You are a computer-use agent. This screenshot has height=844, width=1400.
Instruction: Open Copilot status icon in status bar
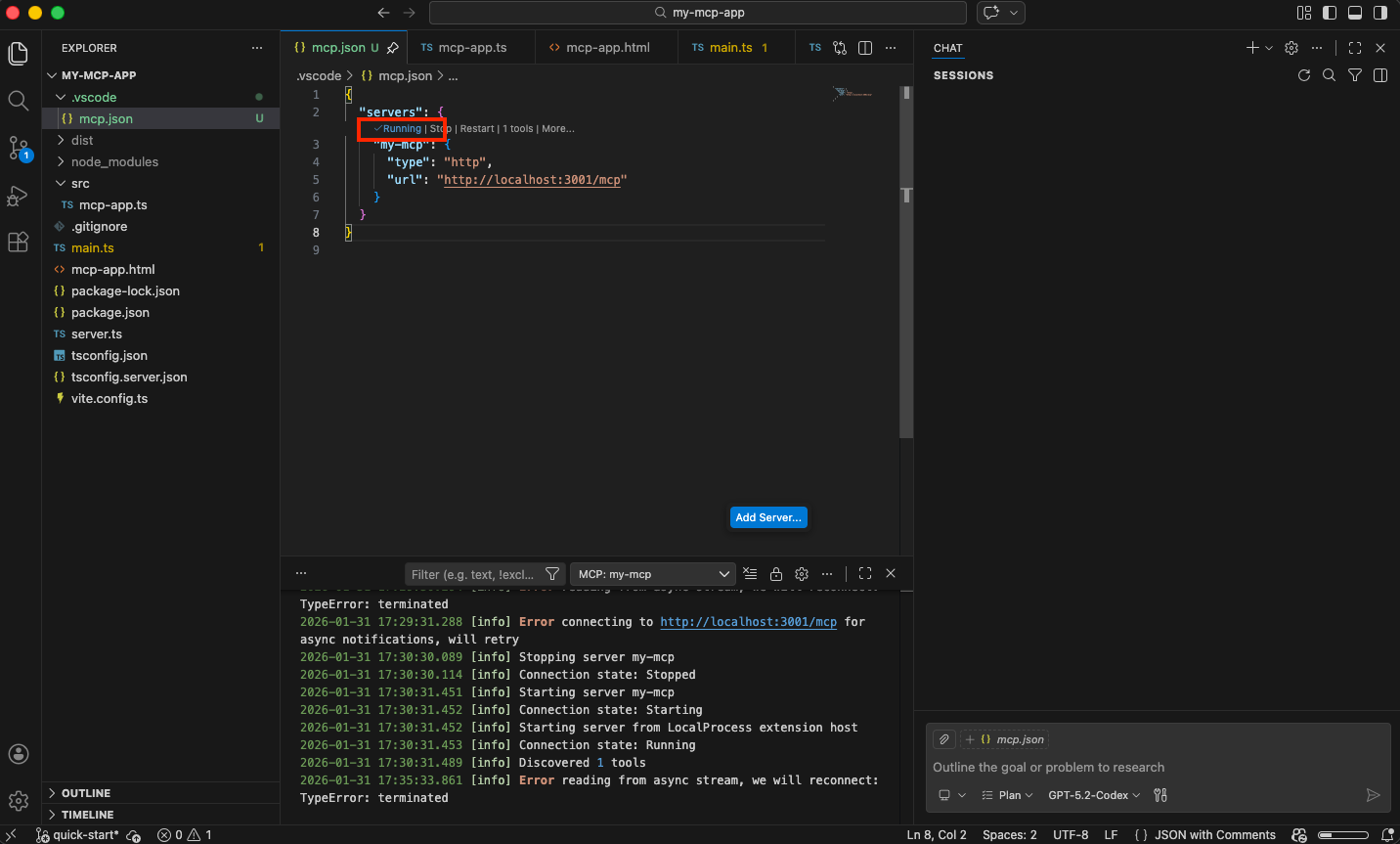point(1299,834)
